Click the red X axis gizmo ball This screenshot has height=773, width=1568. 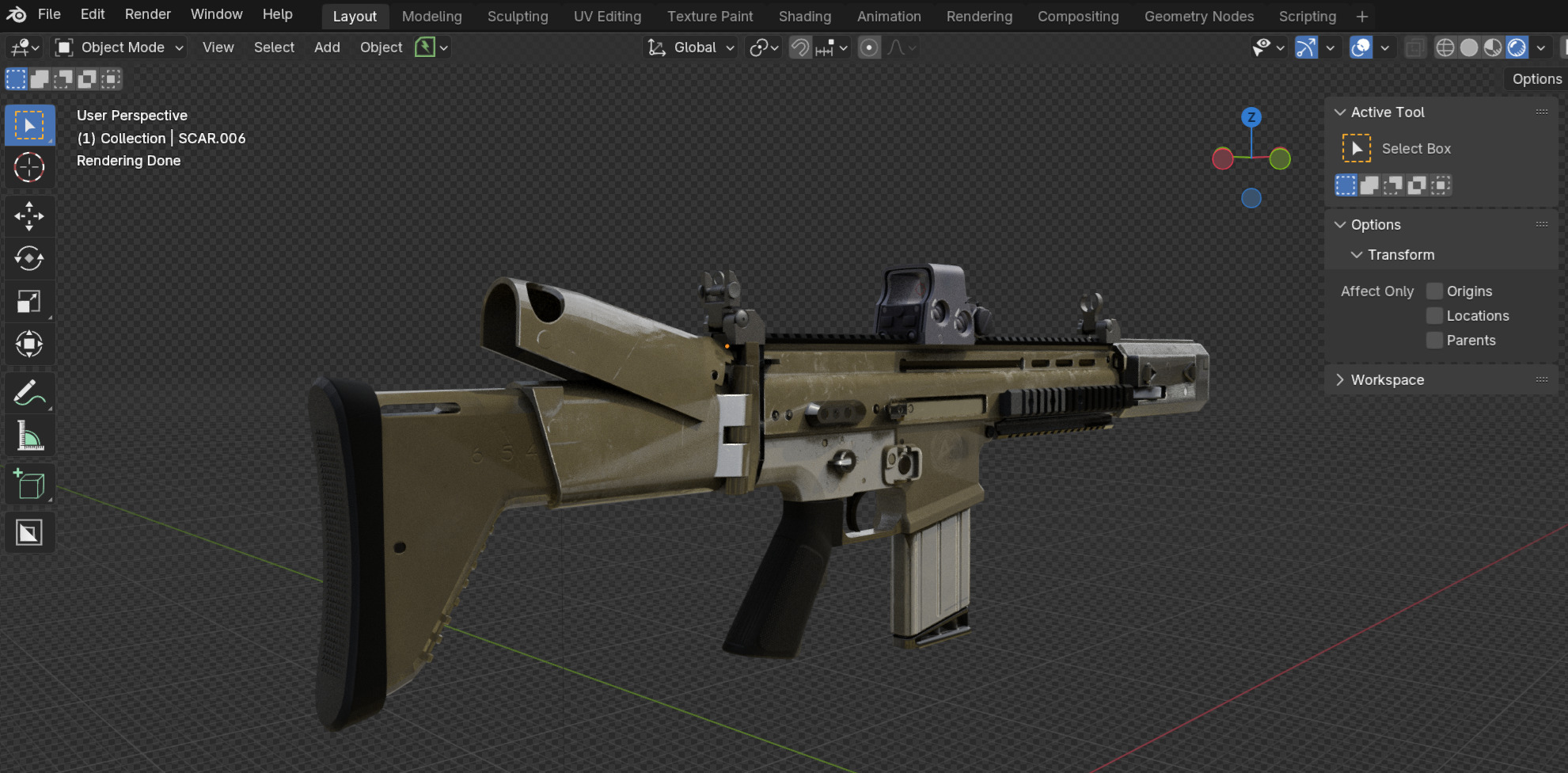point(1223,158)
